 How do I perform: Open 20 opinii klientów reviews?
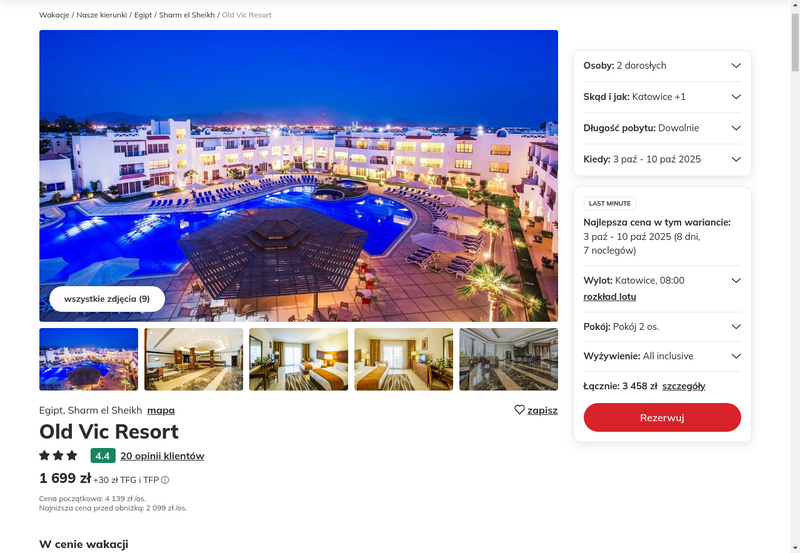pyautogui.click(x=162, y=456)
